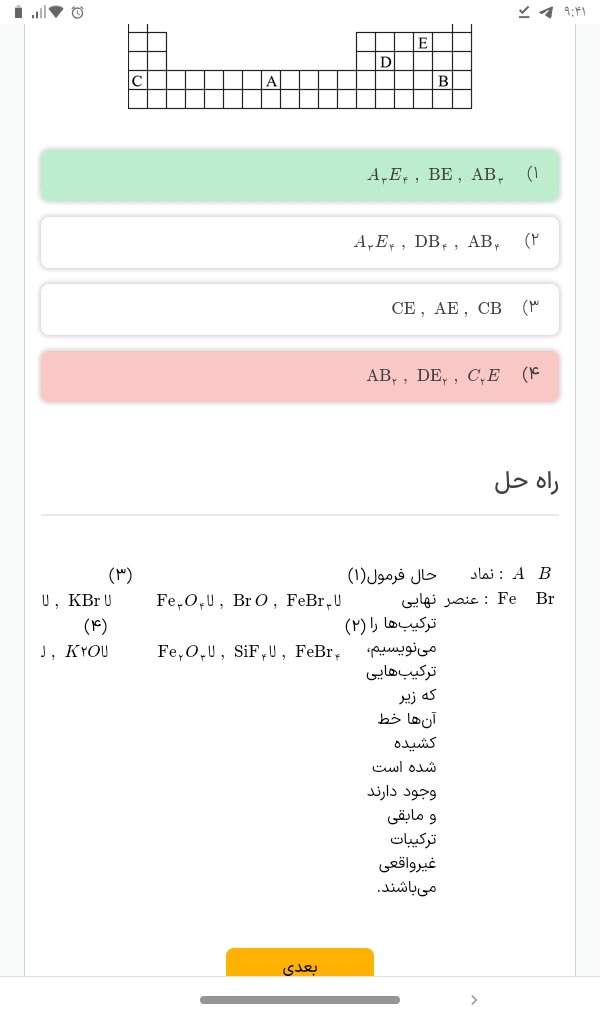Tap the chevron arrow in bottom bar
Screen dimensions: 600x1024
[474, 1000]
